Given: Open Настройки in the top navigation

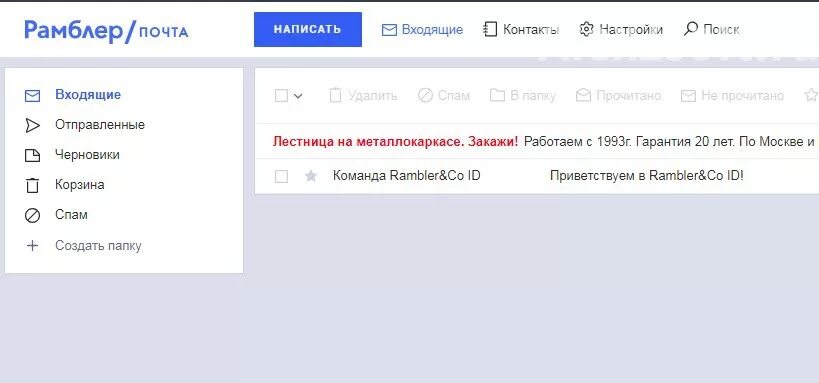Looking at the screenshot, I should 631,30.
